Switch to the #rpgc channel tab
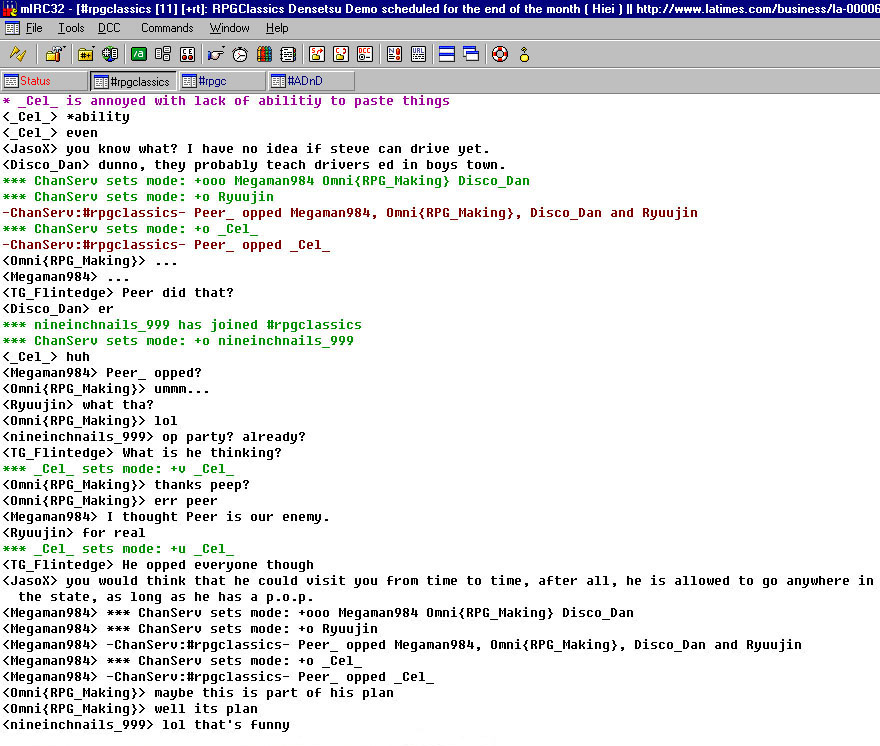The width and height of the screenshot is (880, 746). (x=222, y=81)
